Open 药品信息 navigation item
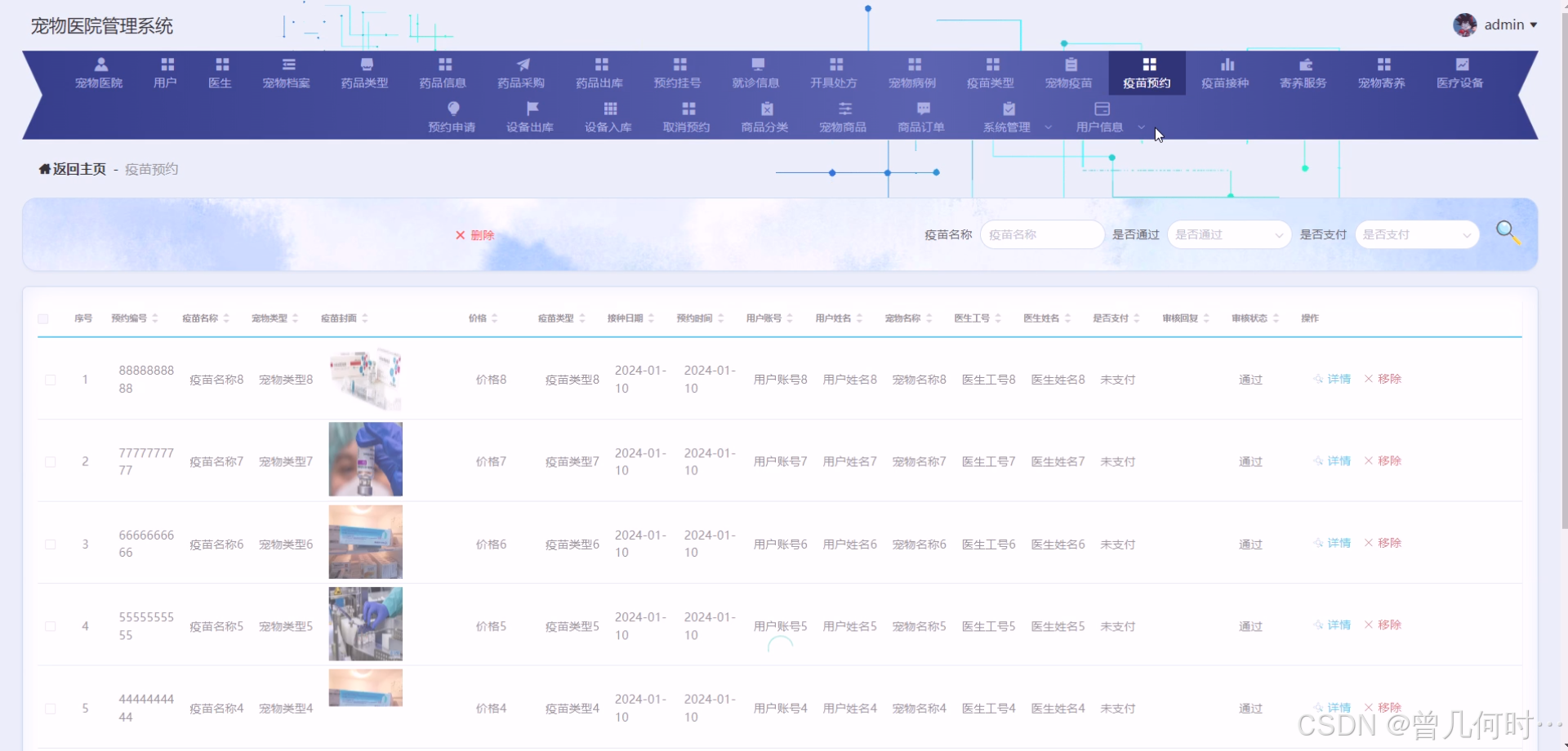The image size is (1568, 751). 443,73
